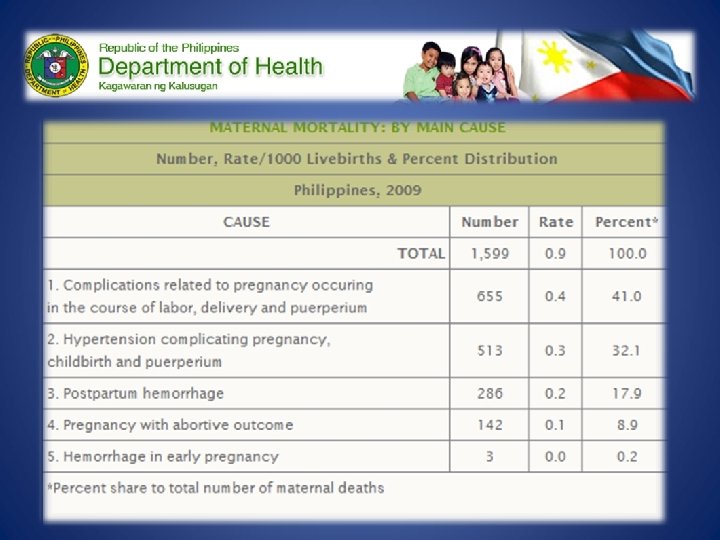Click '4. Pregnancy with abortive outcome' label
The image size is (720, 540).
[170, 425]
